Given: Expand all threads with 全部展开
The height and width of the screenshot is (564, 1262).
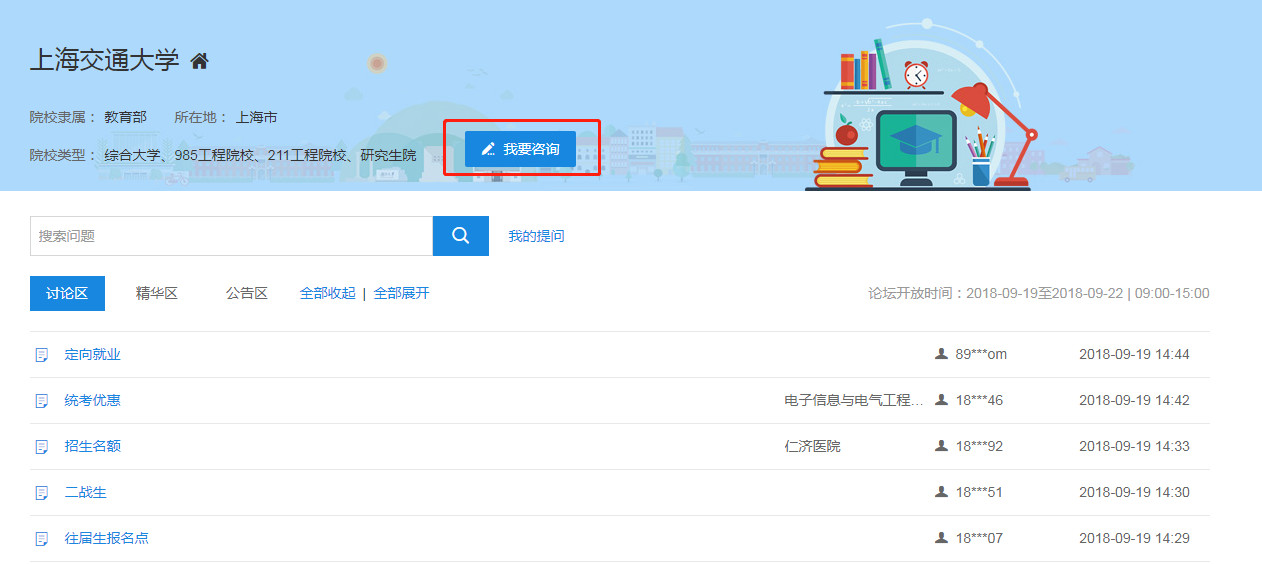Looking at the screenshot, I should [402, 293].
